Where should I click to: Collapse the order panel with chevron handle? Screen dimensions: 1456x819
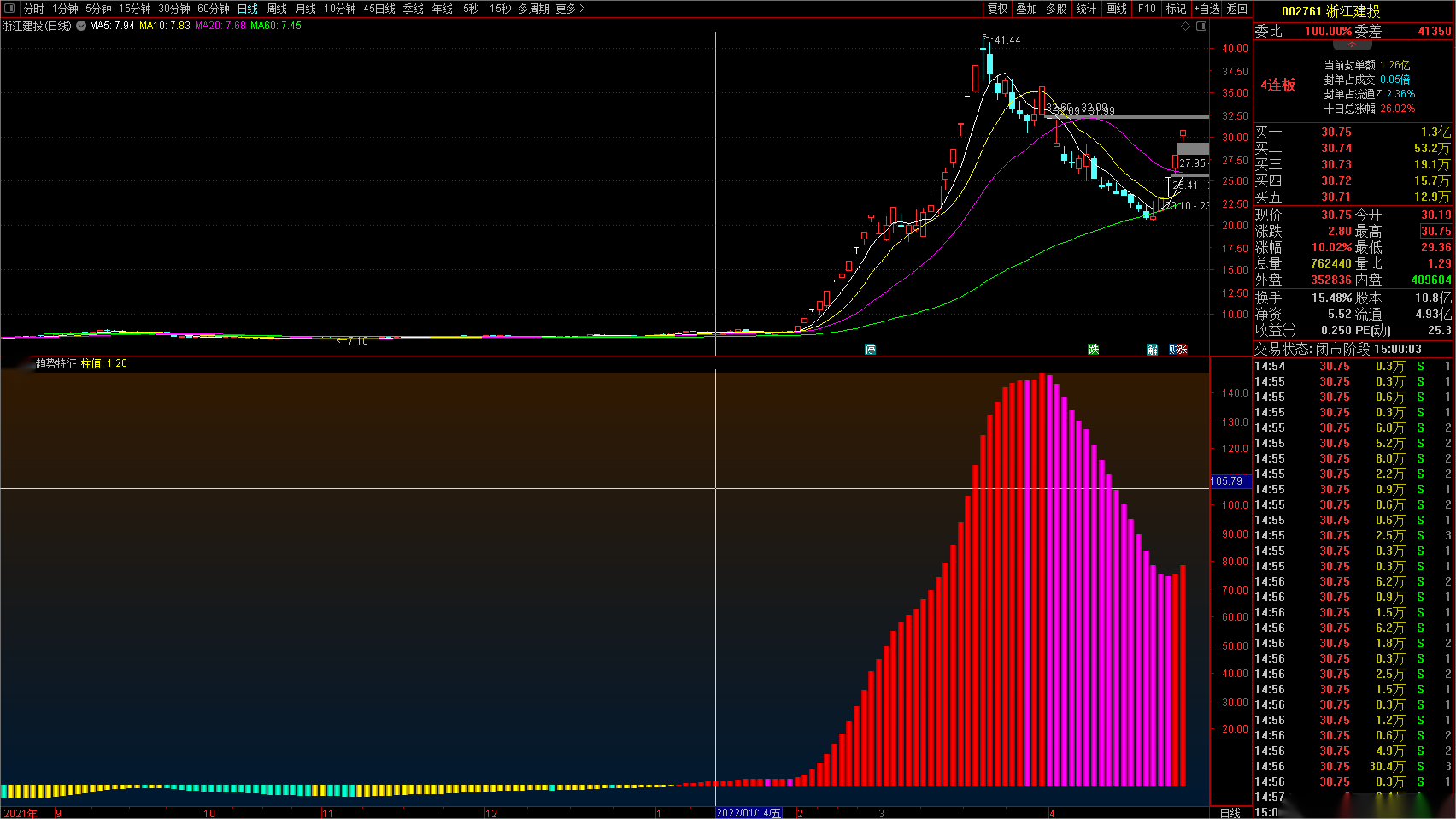coord(1353,44)
